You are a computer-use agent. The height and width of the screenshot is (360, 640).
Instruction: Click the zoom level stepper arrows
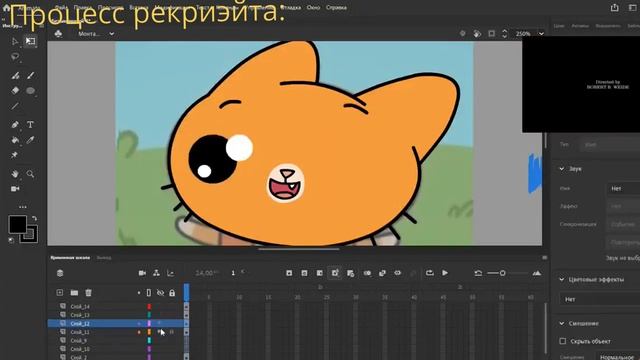pyautogui.click(x=504, y=34)
